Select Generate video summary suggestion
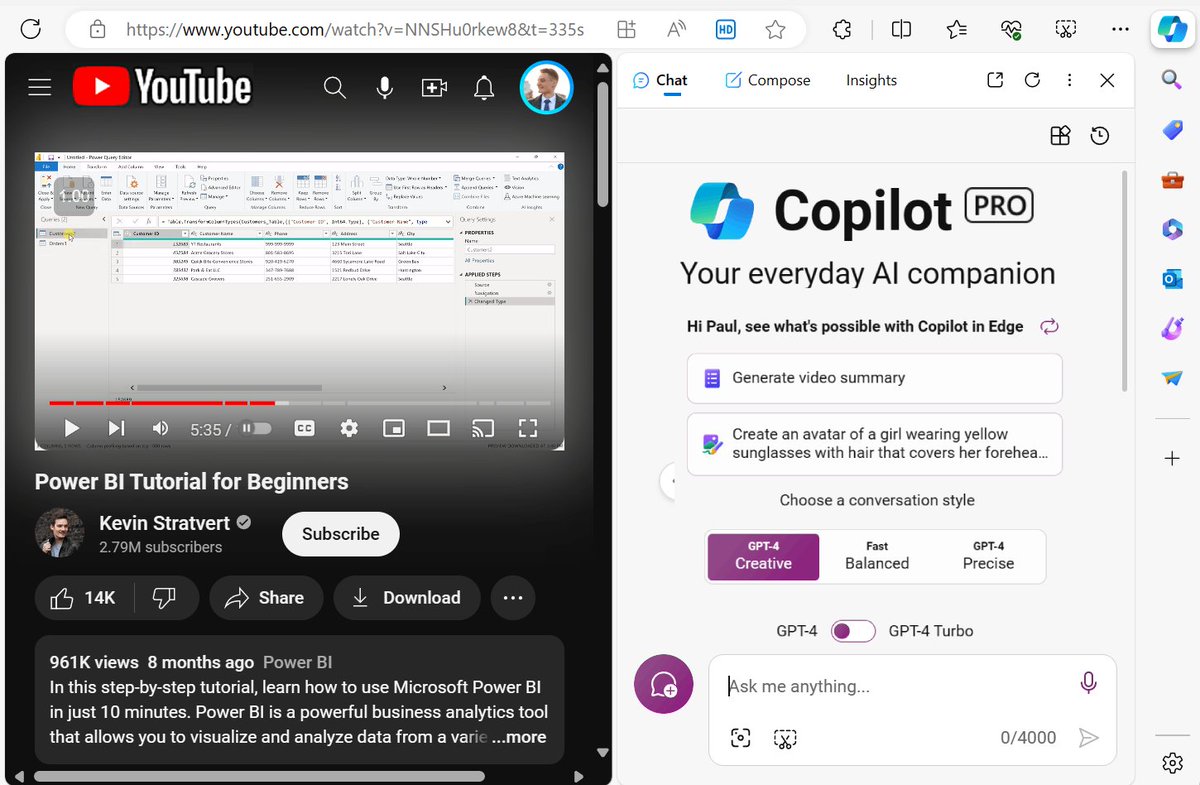Image resolution: width=1200 pixels, height=785 pixels. (x=875, y=378)
